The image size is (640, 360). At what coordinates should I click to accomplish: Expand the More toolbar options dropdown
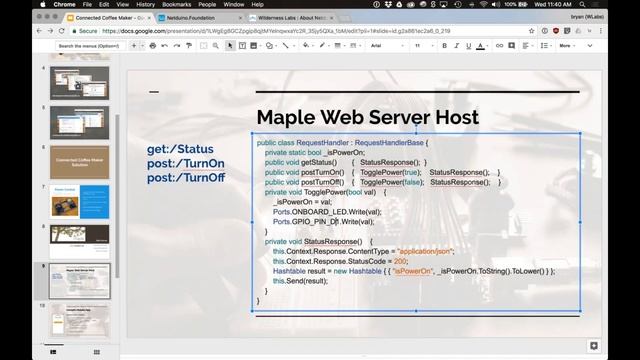click(x=567, y=46)
